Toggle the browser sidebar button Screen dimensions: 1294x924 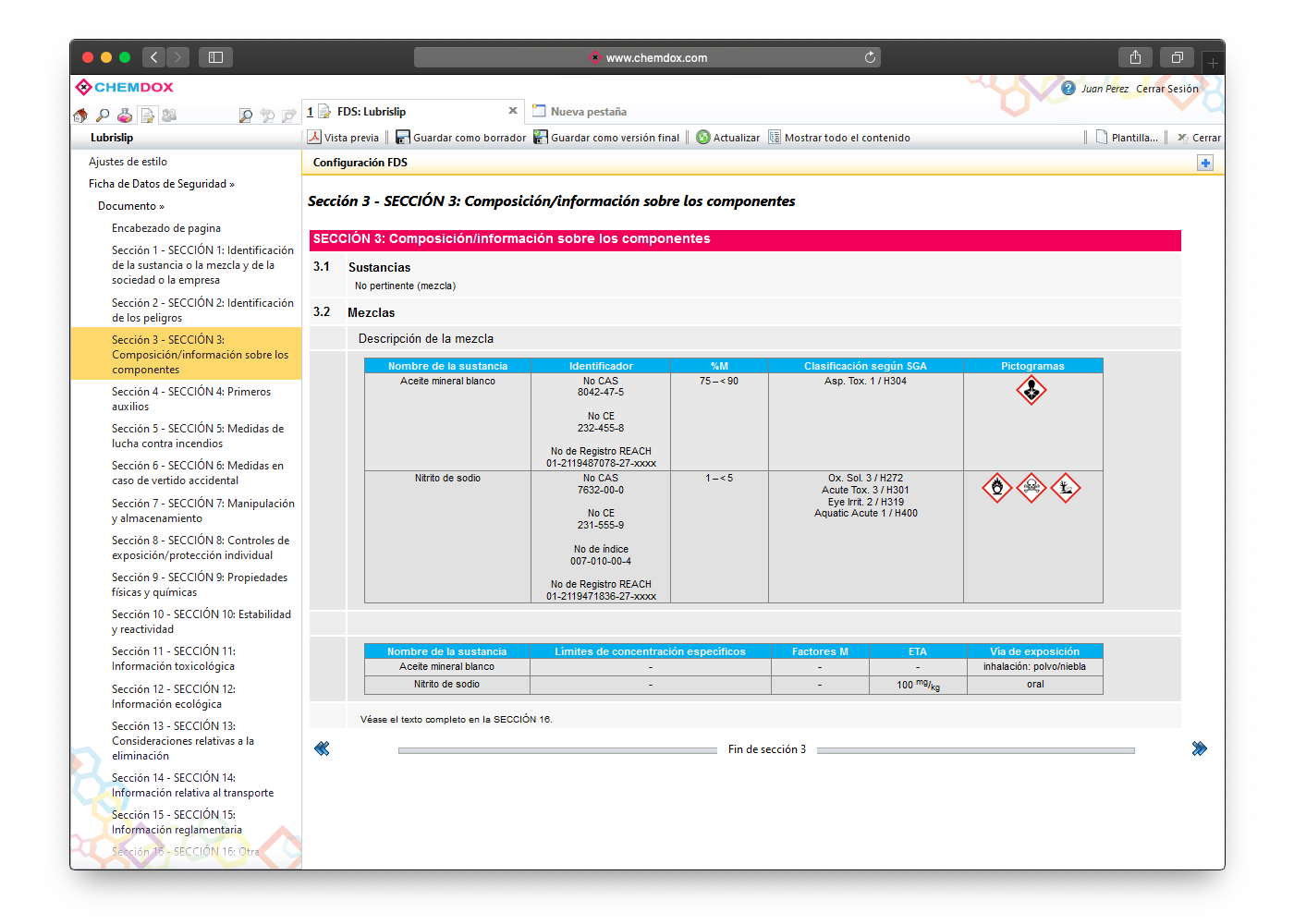tap(215, 57)
